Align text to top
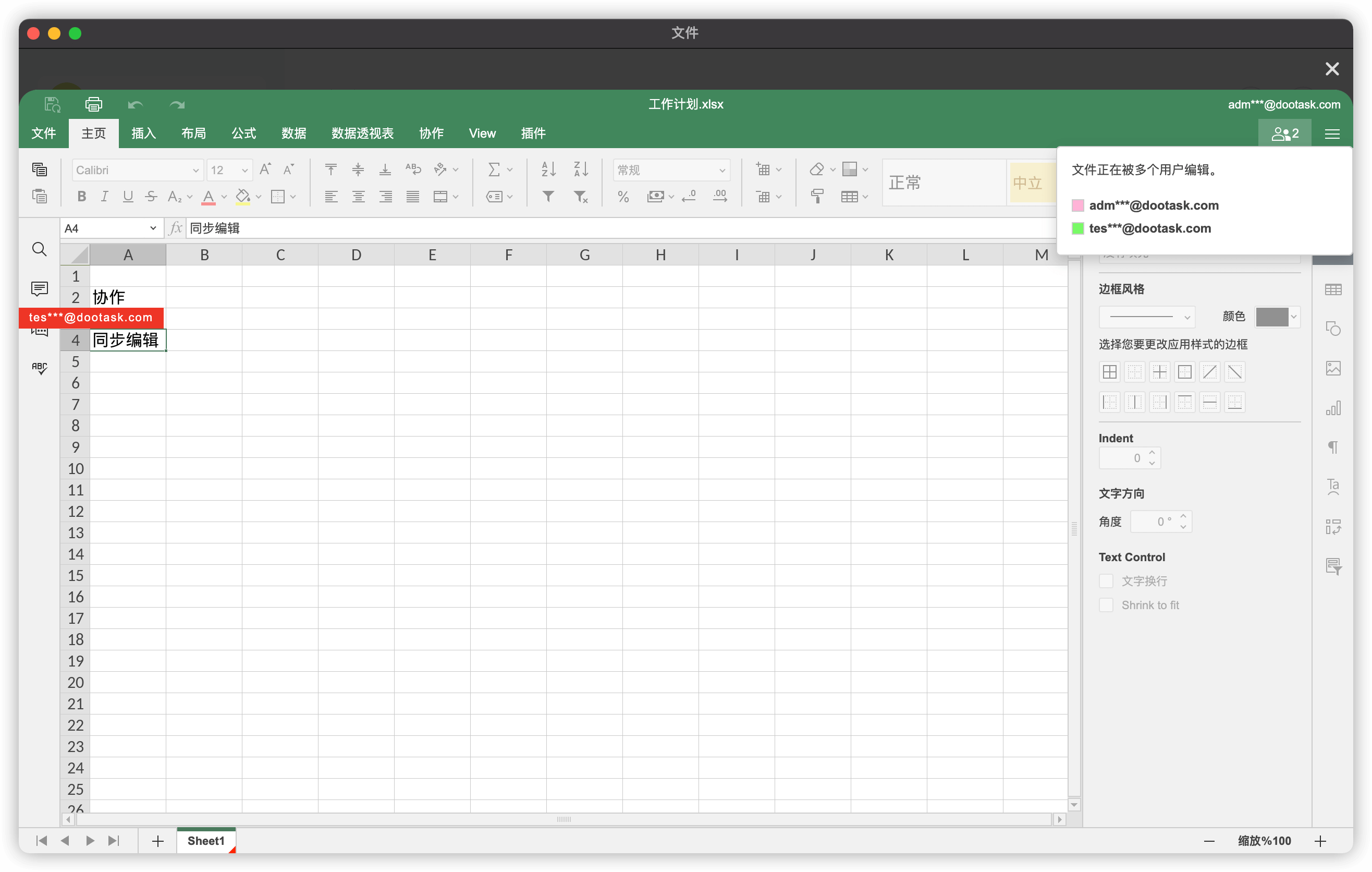 (330, 169)
